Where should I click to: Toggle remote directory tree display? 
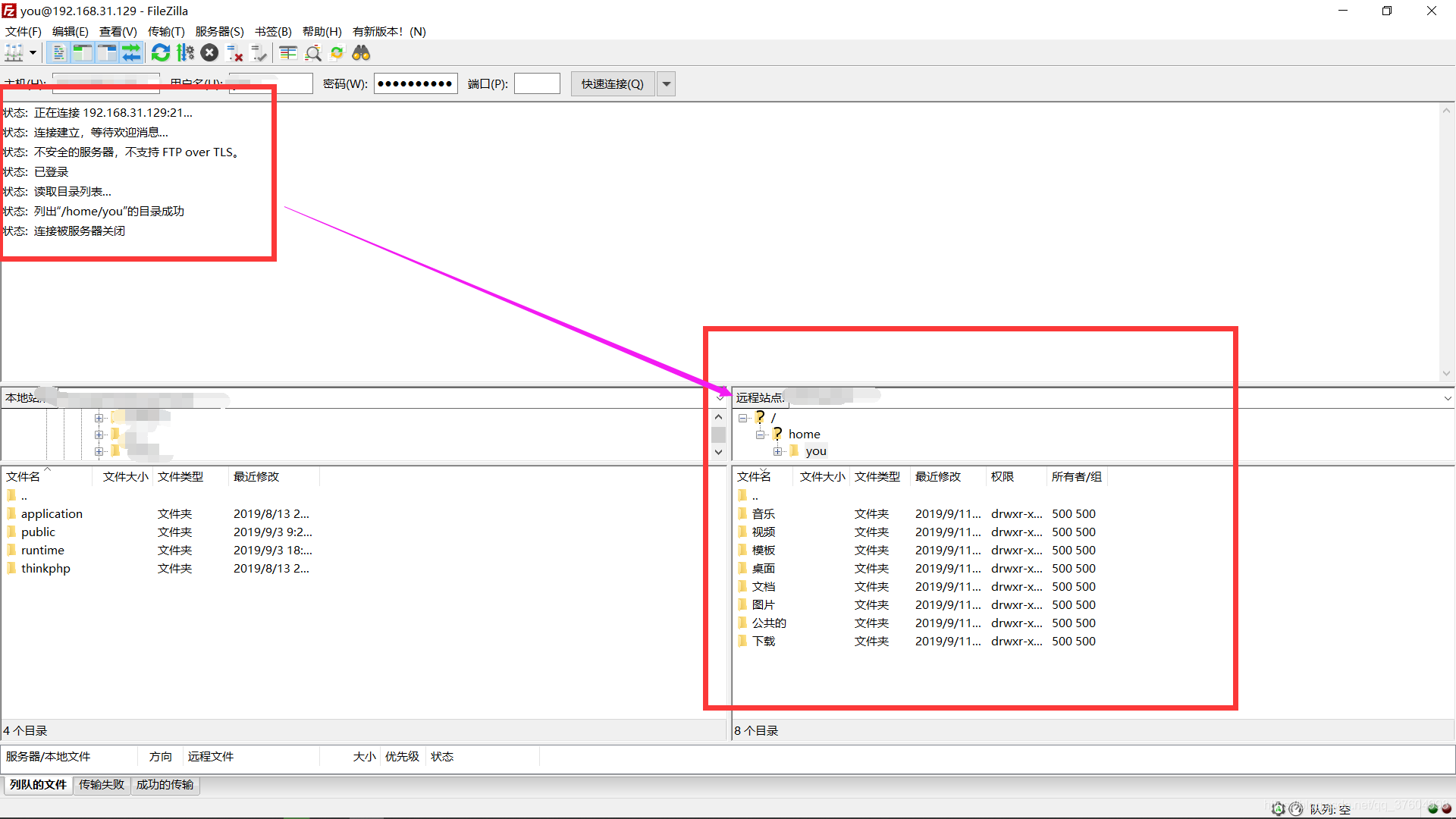click(x=107, y=53)
